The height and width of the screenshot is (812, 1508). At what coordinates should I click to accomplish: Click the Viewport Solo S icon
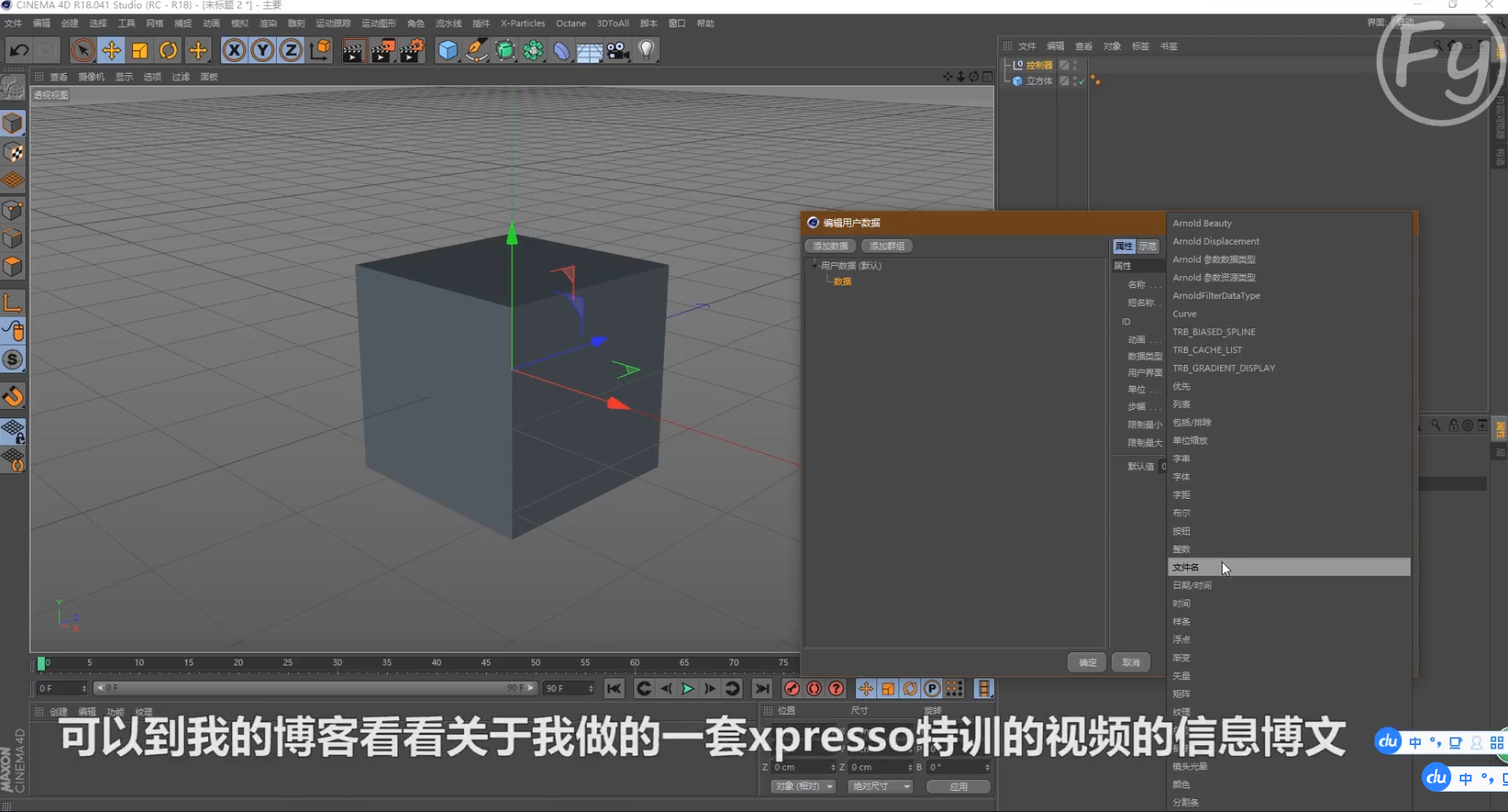(13, 360)
